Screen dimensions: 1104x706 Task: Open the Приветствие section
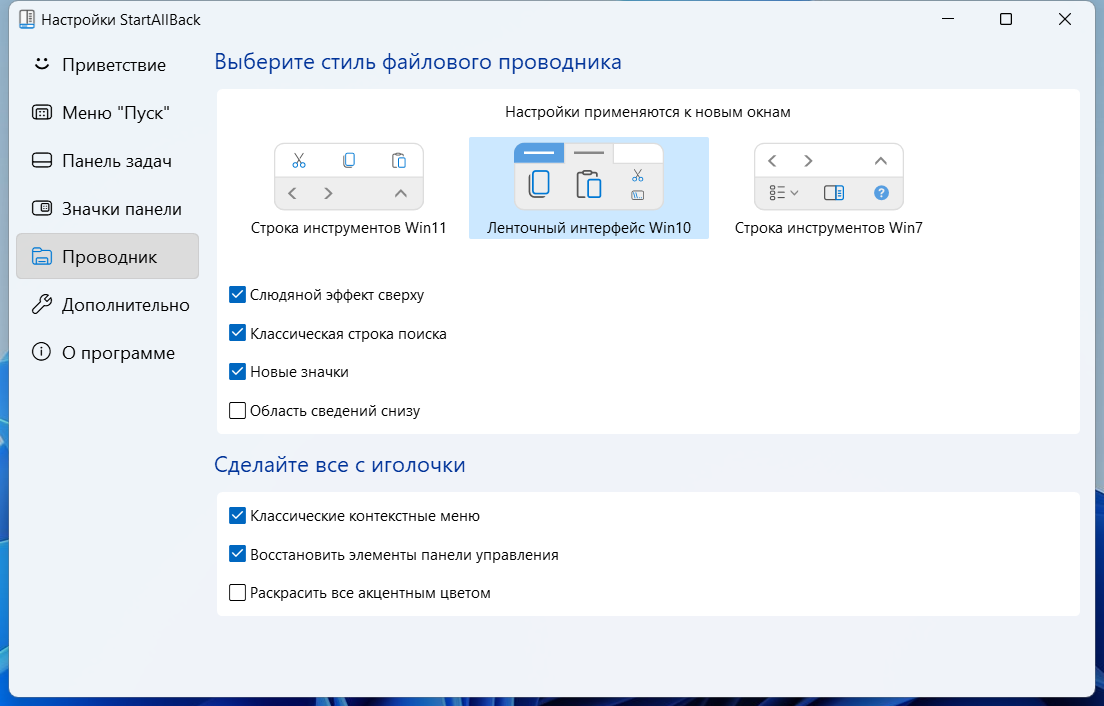[107, 65]
